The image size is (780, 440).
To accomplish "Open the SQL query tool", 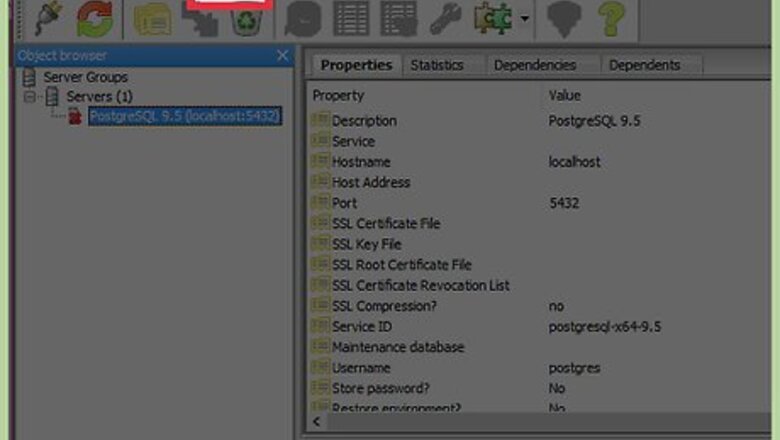I will point(303,18).
